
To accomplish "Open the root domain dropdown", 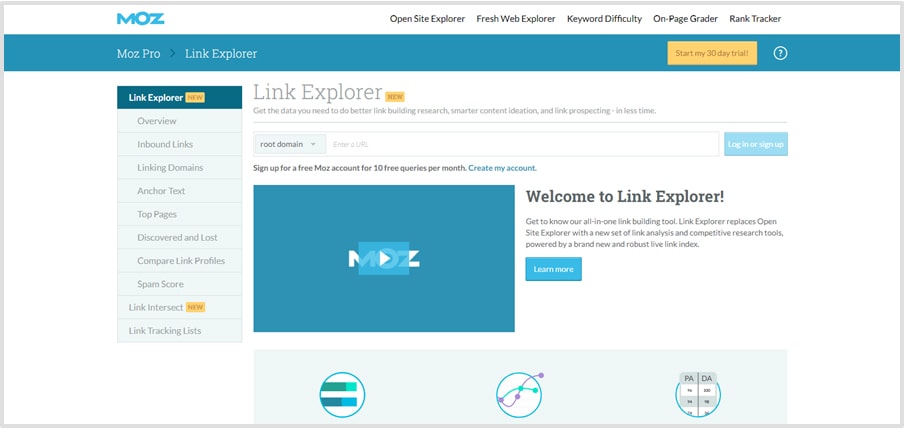I will point(289,144).
